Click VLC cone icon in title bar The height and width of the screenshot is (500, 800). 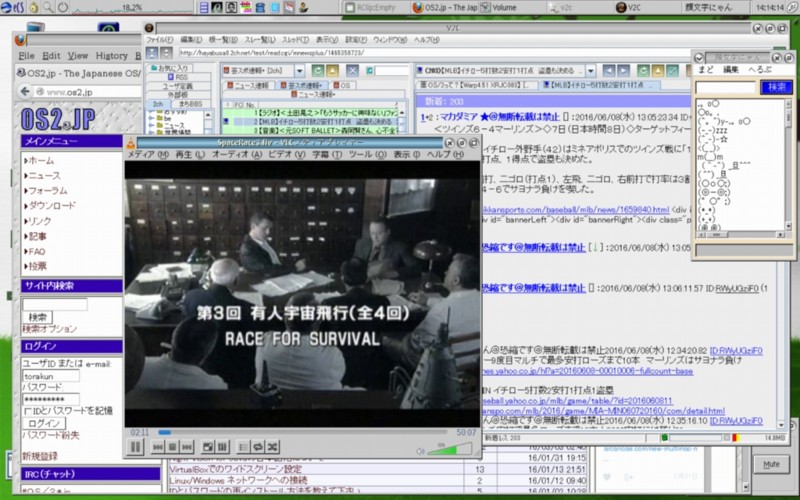(131, 143)
